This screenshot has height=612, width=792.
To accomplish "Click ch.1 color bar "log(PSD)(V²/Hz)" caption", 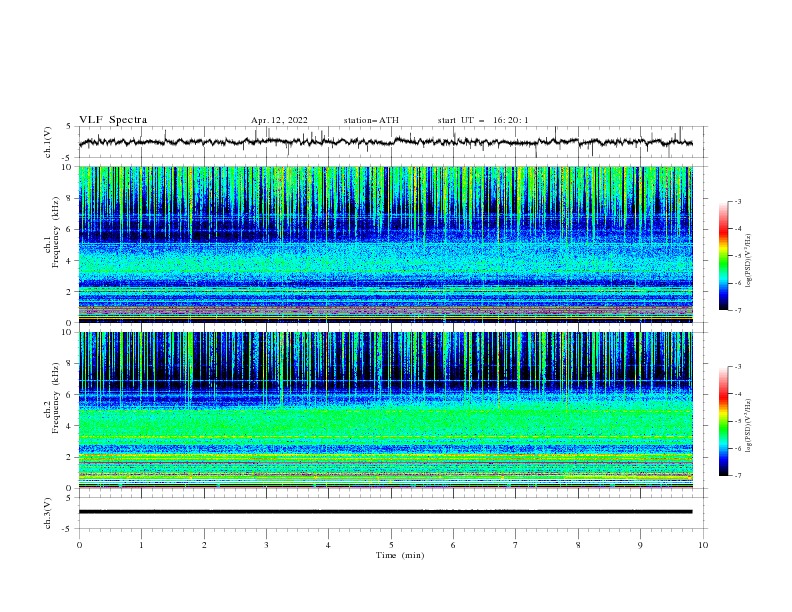I will click(749, 261).
